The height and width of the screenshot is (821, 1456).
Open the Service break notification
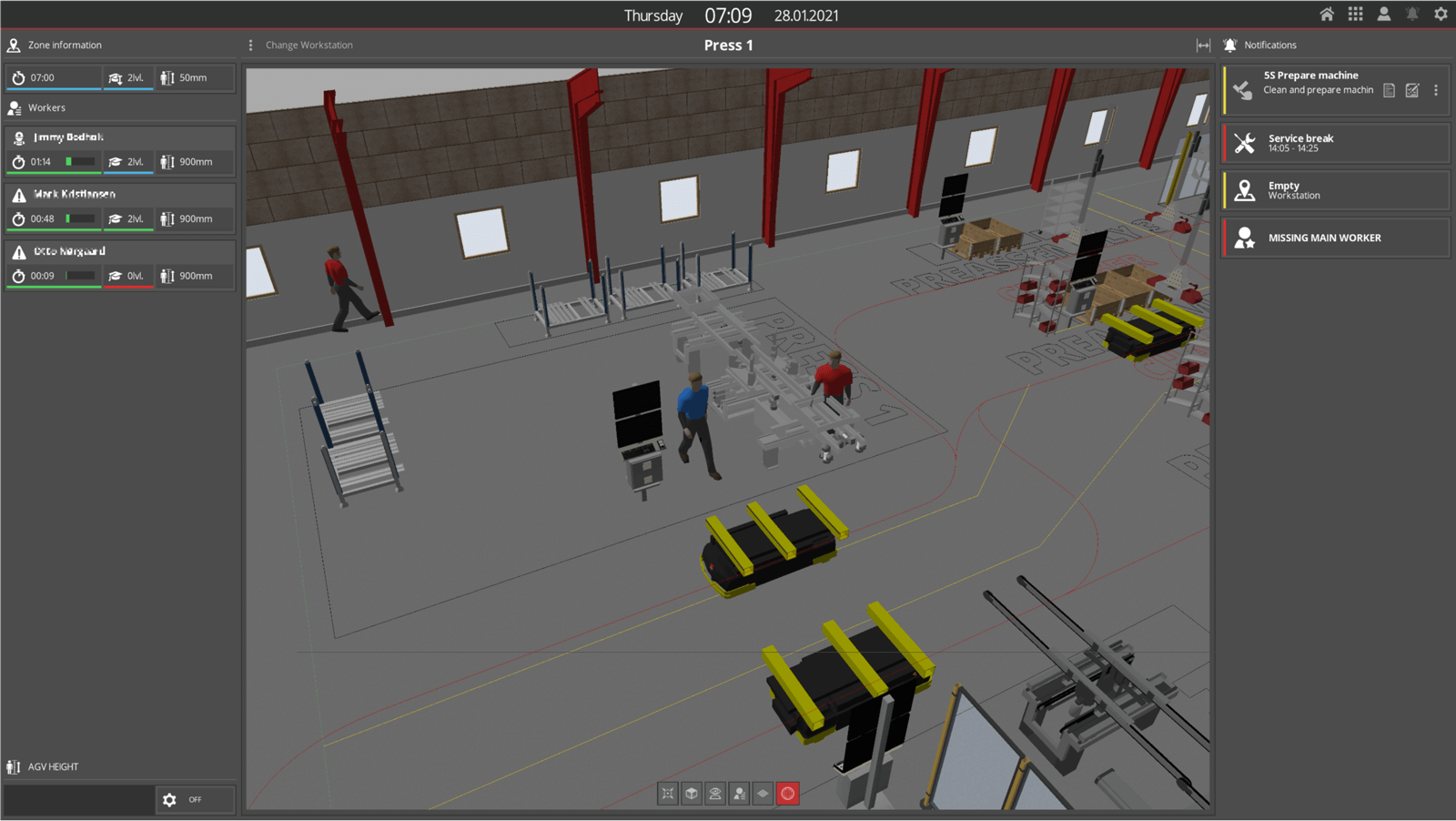(1334, 143)
